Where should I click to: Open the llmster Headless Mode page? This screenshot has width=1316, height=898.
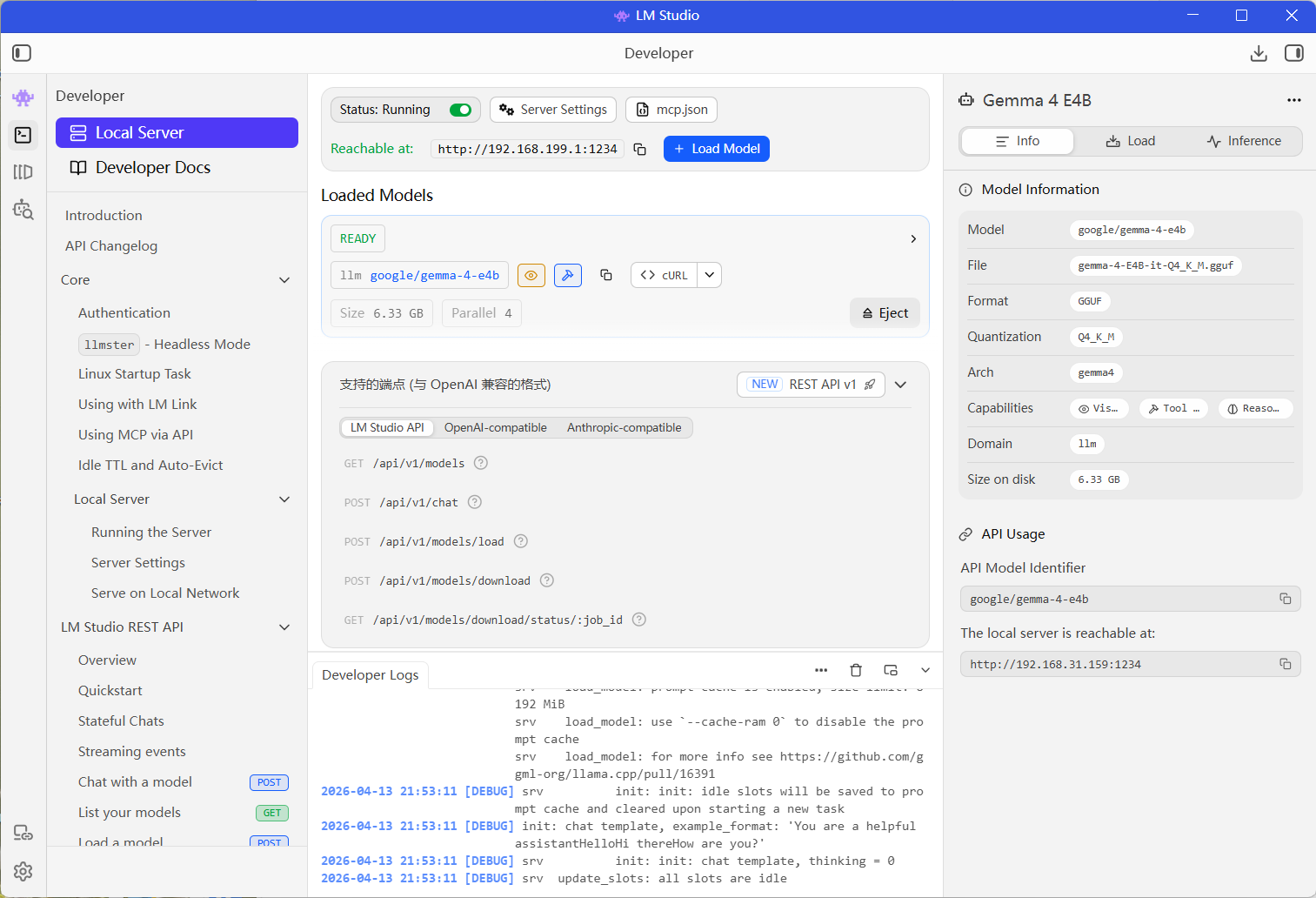coord(164,345)
